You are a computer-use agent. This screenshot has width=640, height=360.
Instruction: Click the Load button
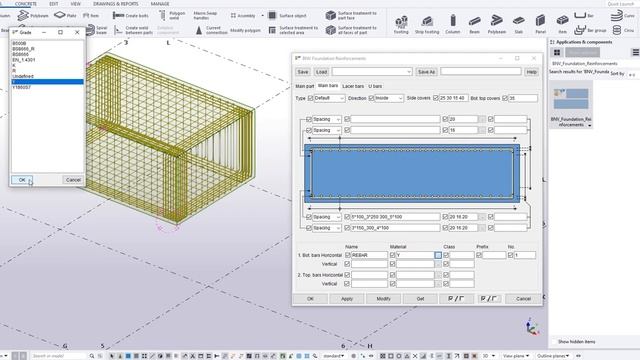click(x=321, y=72)
